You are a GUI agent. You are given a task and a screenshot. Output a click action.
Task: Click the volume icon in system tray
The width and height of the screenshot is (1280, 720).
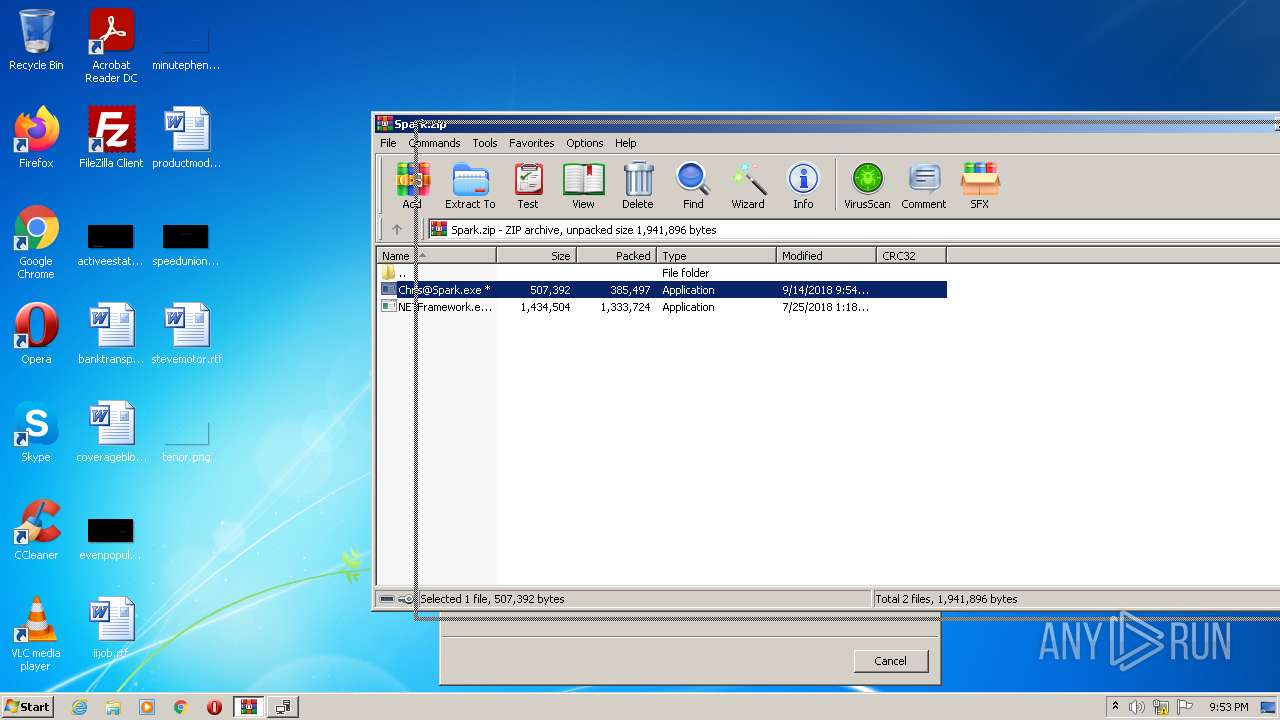[x=1137, y=707]
